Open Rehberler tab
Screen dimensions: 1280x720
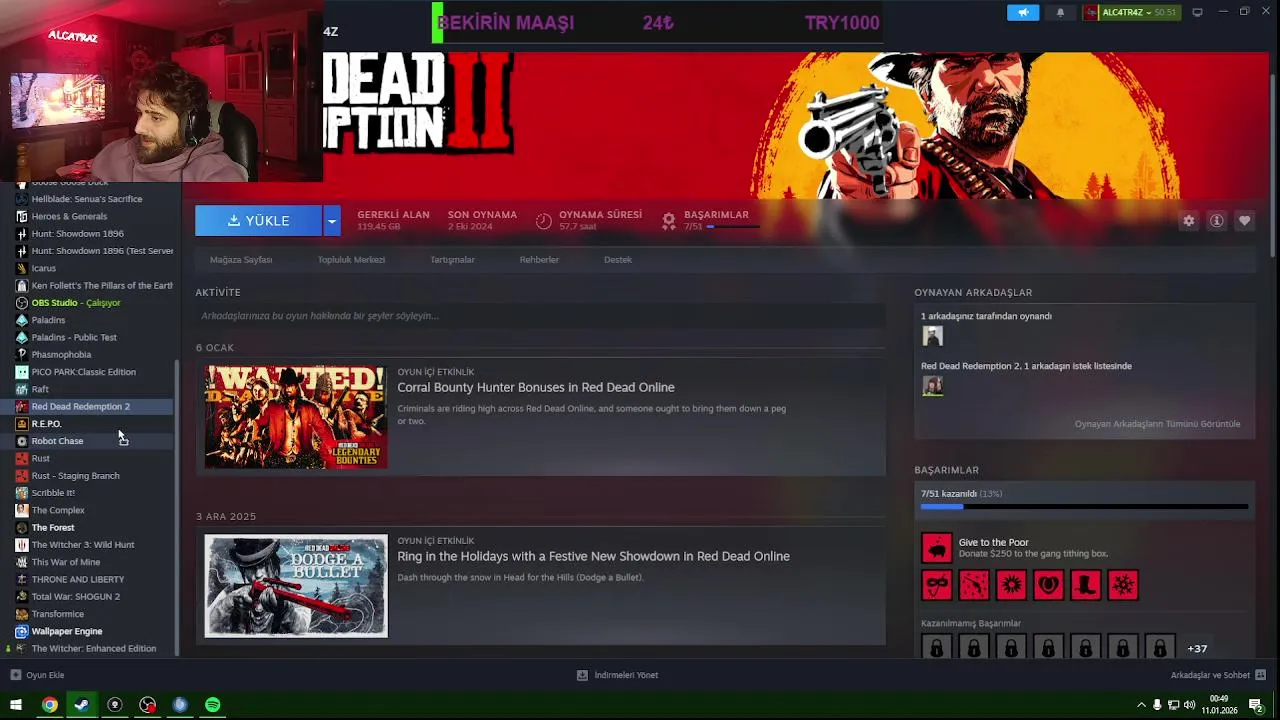click(x=539, y=260)
